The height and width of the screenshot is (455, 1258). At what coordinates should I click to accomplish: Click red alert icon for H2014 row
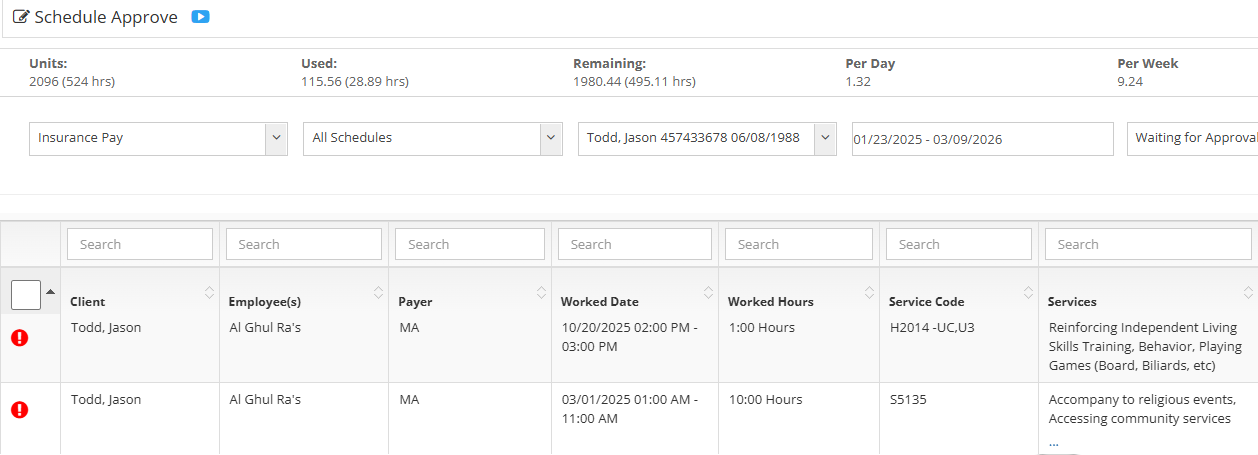(20, 337)
